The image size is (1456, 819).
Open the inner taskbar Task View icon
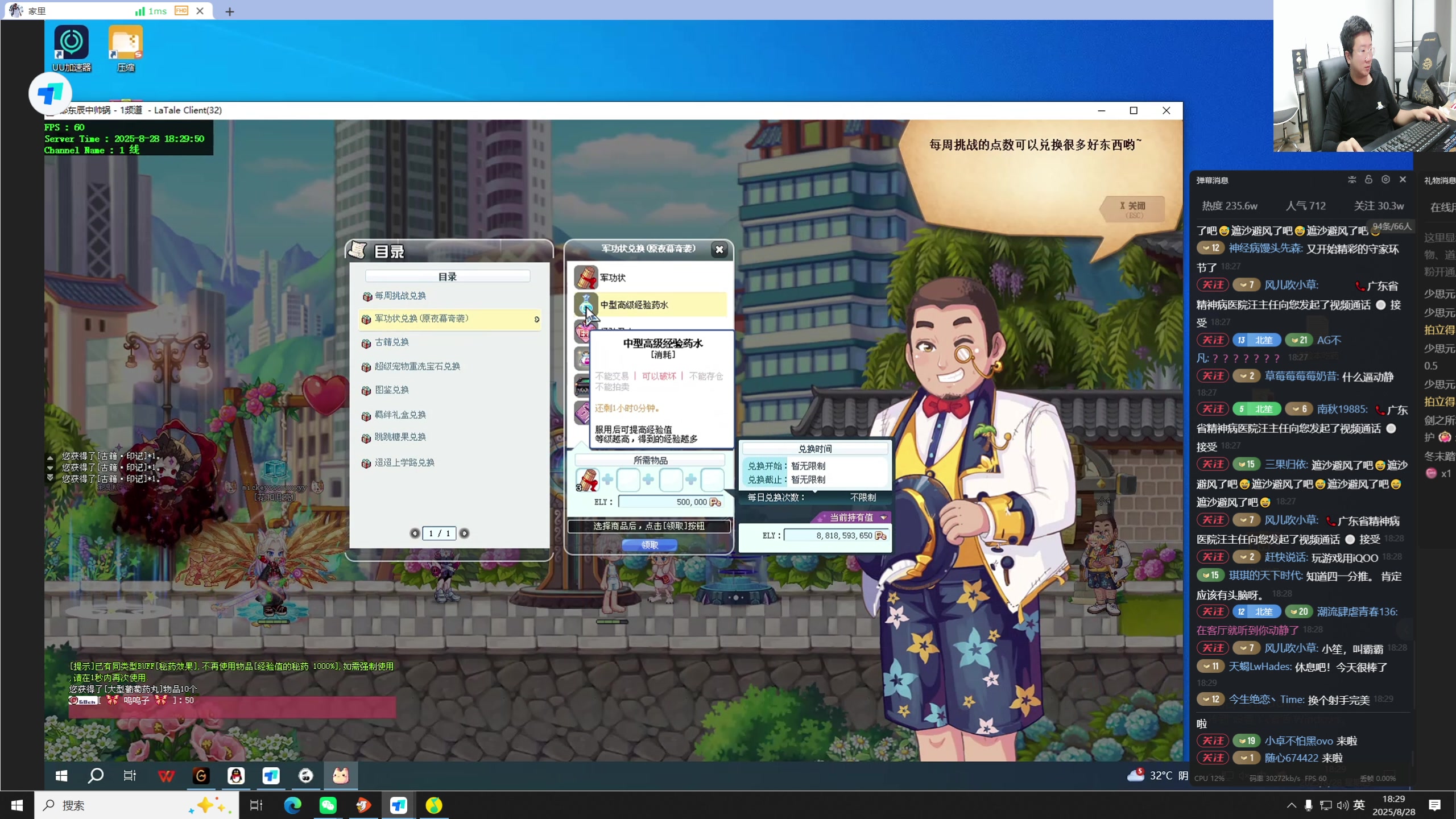point(130,776)
